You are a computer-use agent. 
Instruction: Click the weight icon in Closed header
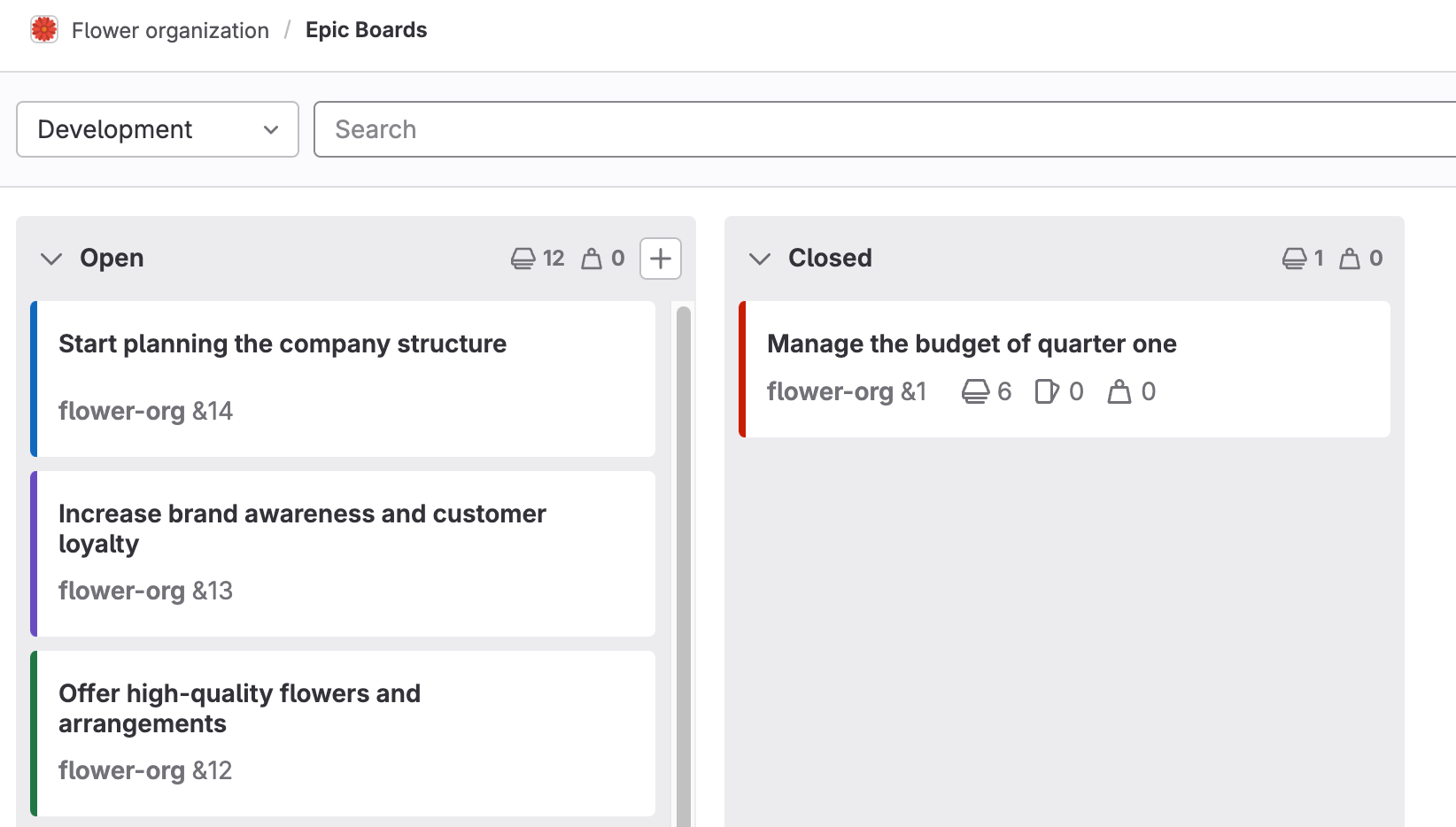click(x=1349, y=259)
